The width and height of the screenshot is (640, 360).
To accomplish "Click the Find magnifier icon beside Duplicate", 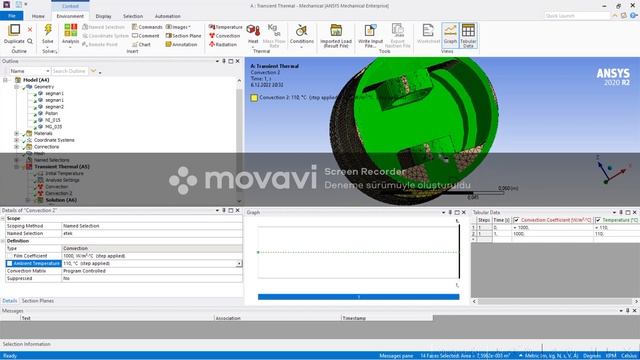I will pos(30,41).
